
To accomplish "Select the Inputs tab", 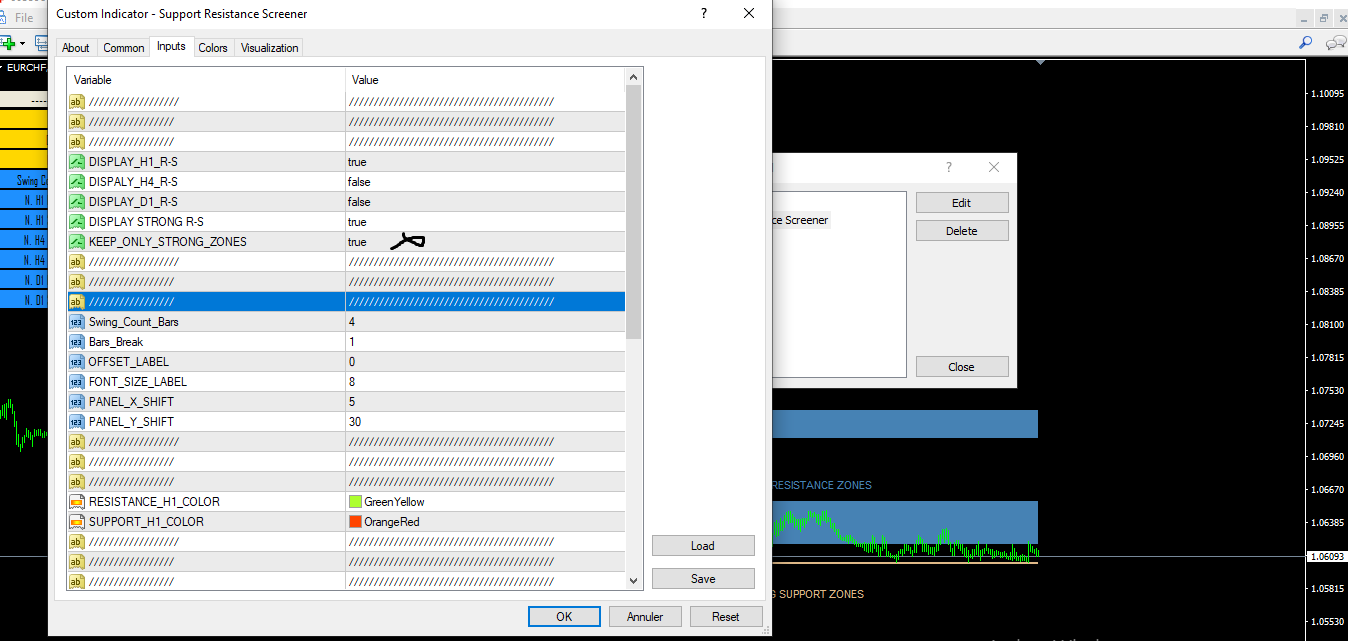I will point(171,46).
